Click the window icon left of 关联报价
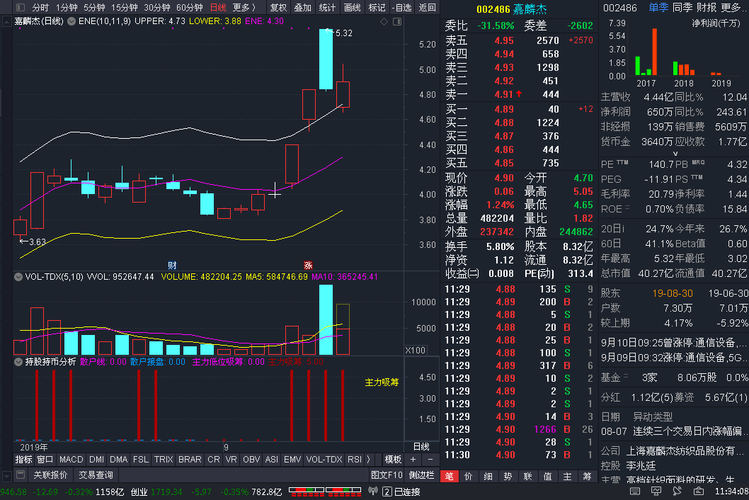The image size is (749, 500). [20, 475]
